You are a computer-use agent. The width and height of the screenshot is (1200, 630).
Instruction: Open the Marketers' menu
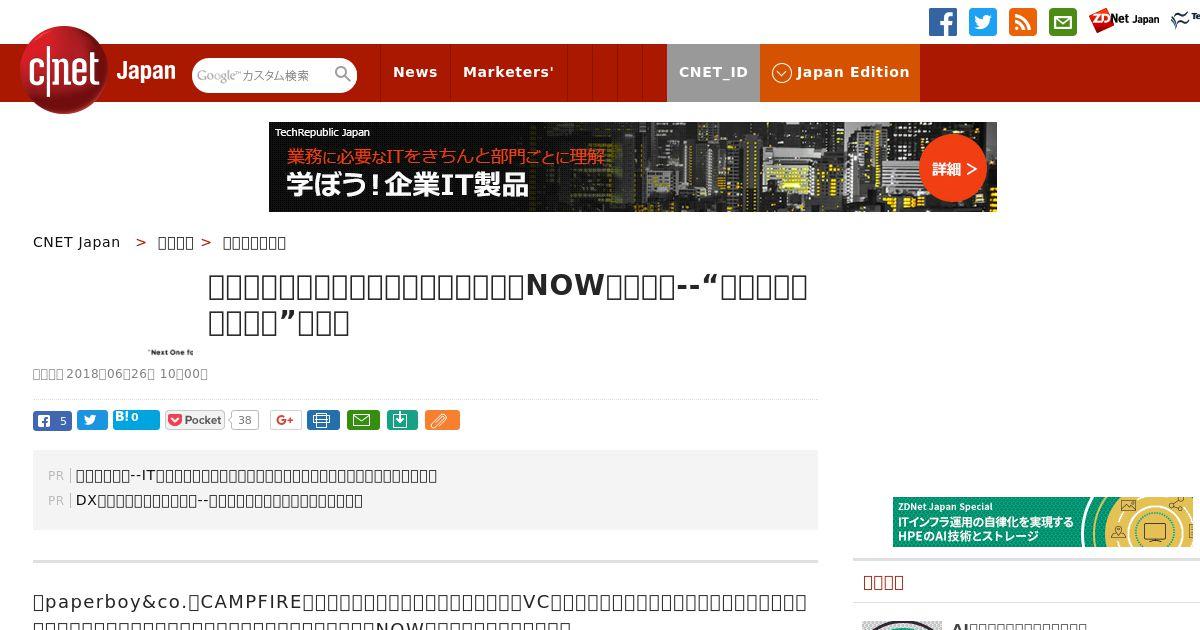(x=508, y=72)
